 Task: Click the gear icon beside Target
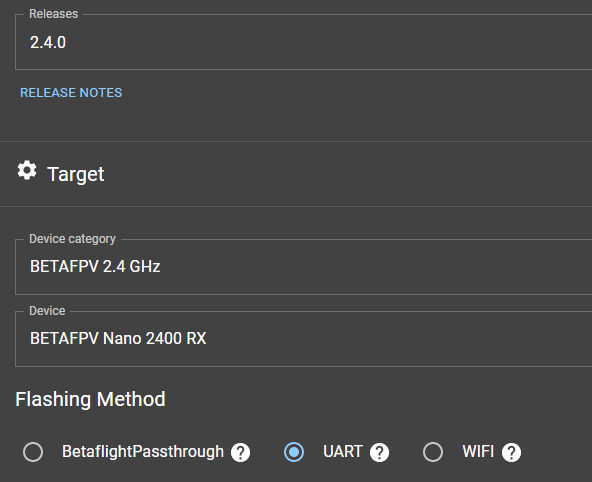click(27, 171)
